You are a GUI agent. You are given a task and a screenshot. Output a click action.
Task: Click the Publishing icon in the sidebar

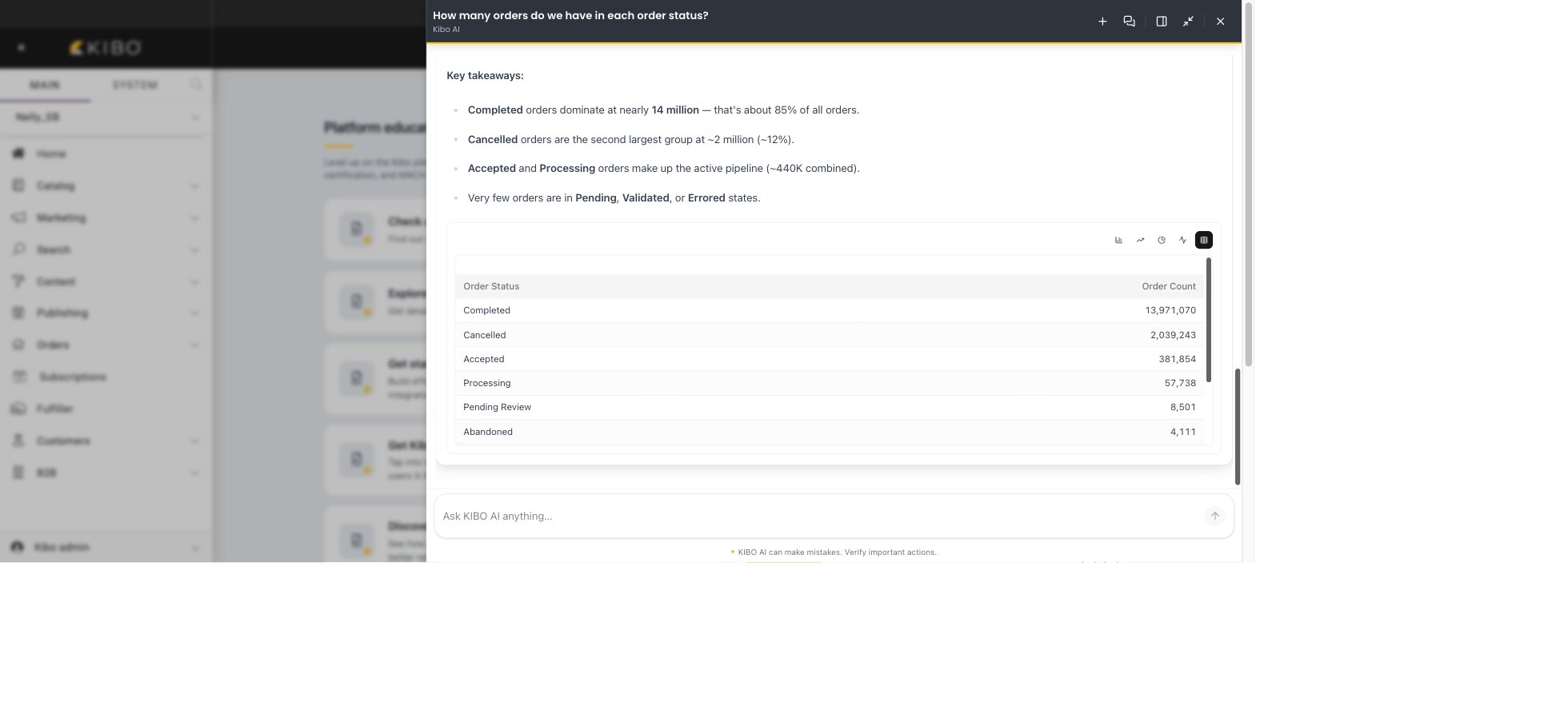coord(18,313)
